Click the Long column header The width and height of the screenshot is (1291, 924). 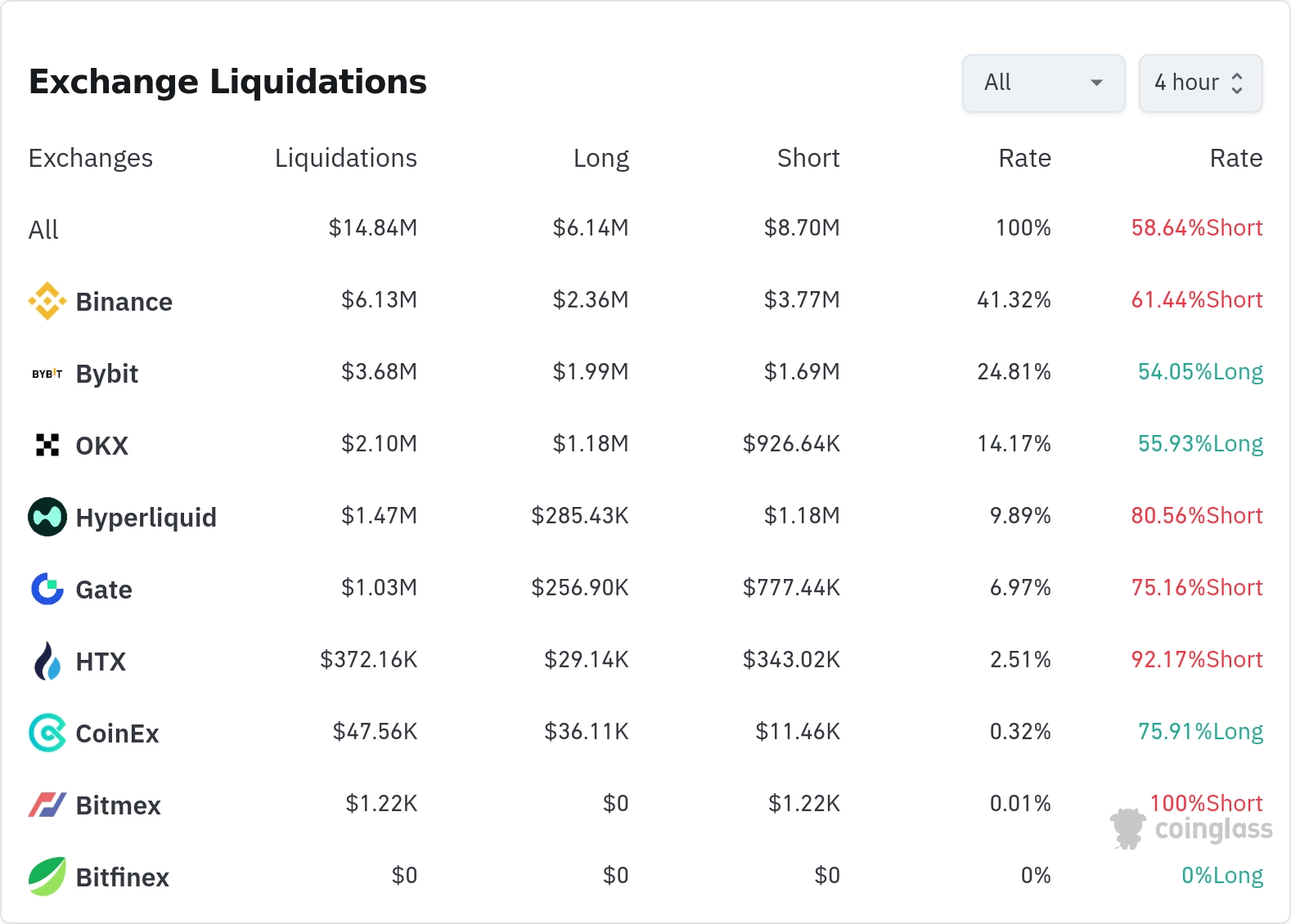[x=601, y=158]
